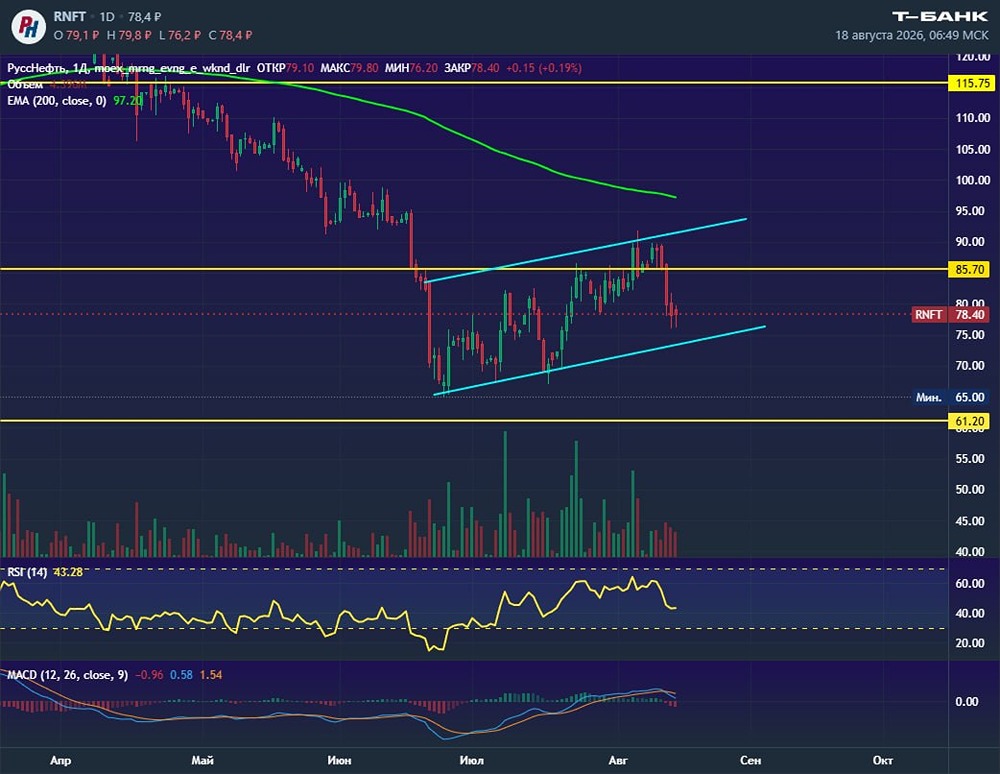Click the 100.00 price axis label

pyautogui.click(x=973, y=180)
